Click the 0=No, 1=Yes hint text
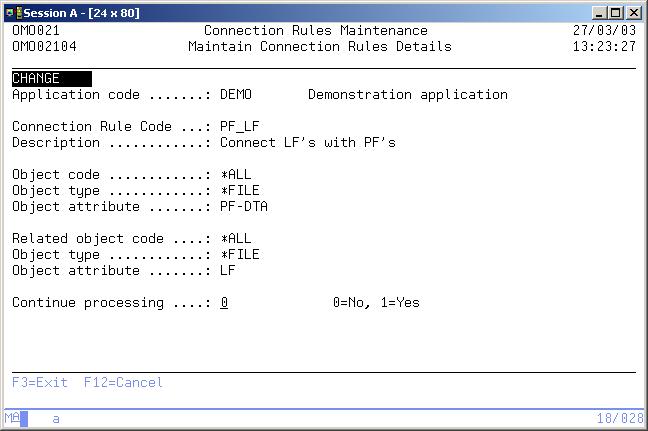Image resolution: width=648 pixels, height=431 pixels. 376,303
